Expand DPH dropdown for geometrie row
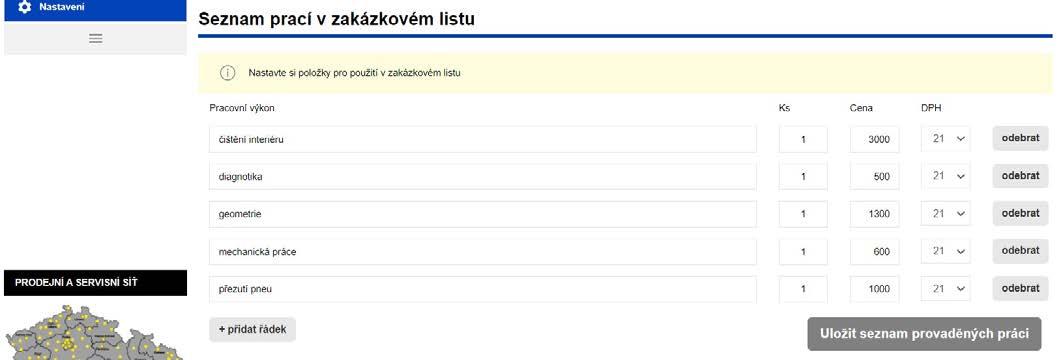 pos(946,214)
